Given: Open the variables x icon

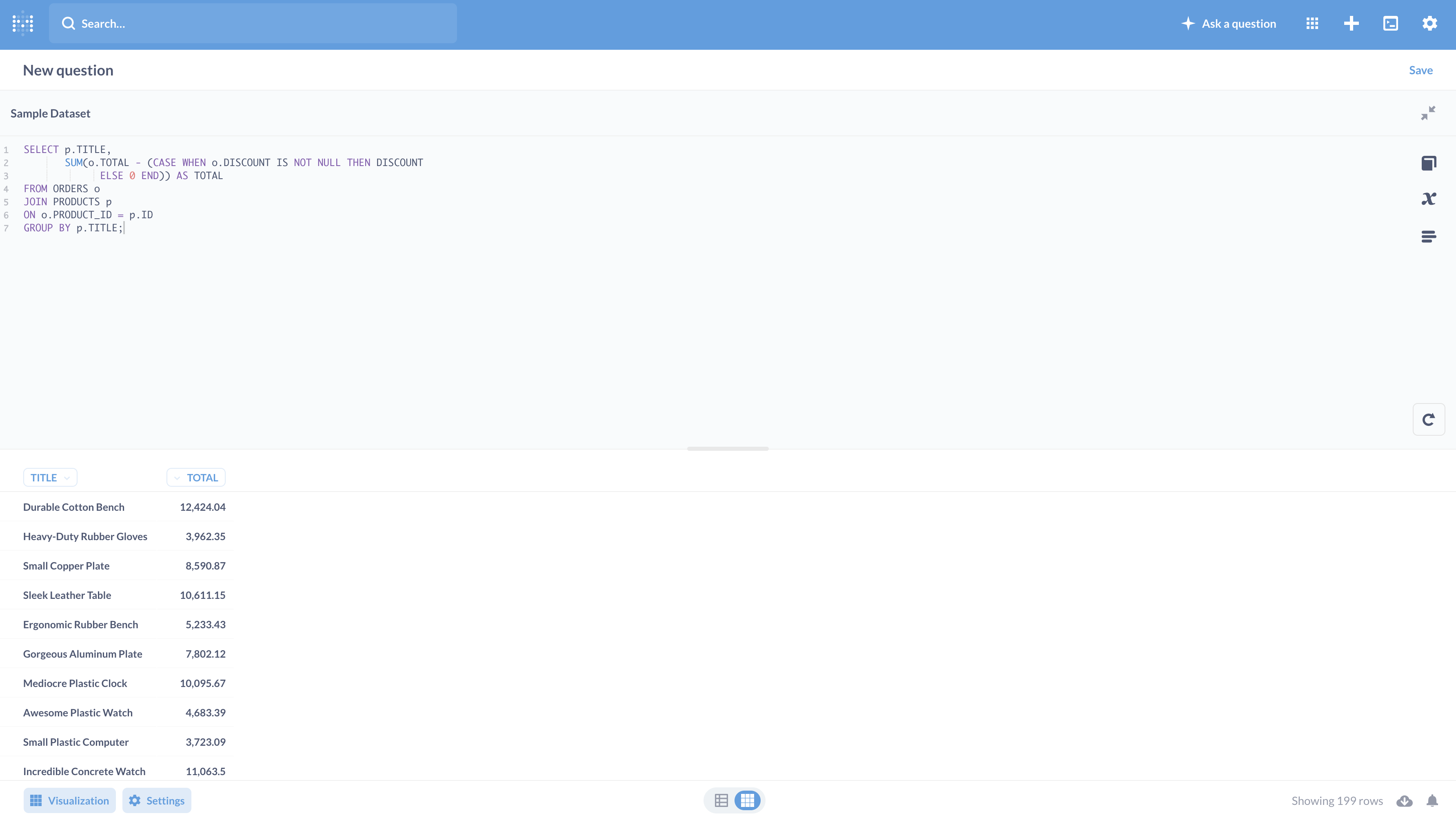Looking at the screenshot, I should pos(1428,199).
